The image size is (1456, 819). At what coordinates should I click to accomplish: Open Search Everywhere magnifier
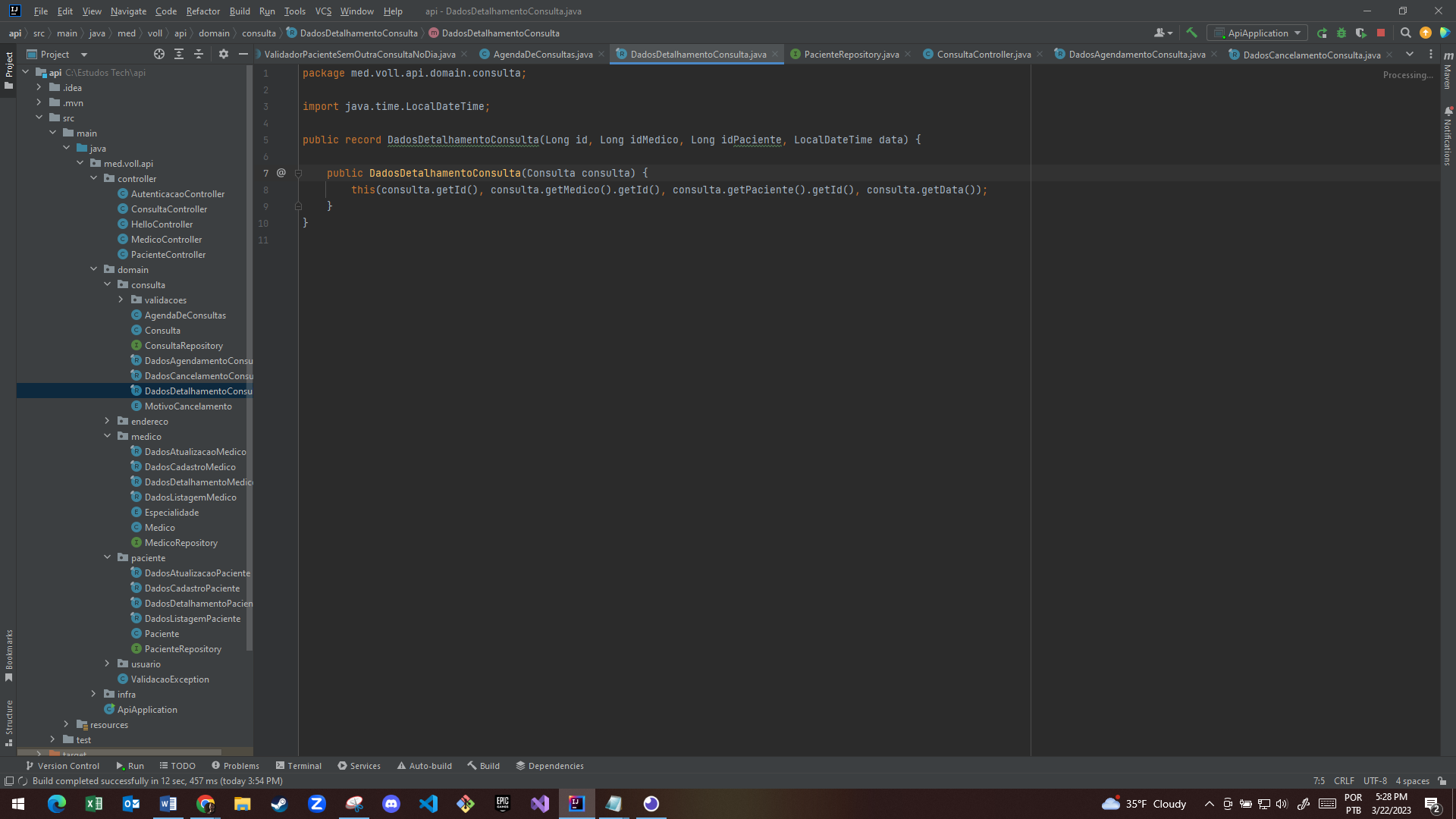pos(1405,33)
